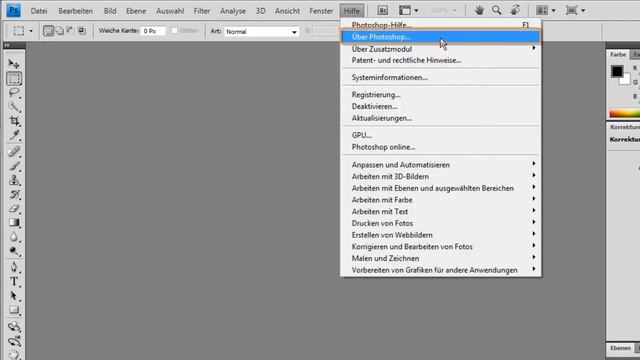
Task: Choose Registrierung menu entry
Action: [441, 94]
